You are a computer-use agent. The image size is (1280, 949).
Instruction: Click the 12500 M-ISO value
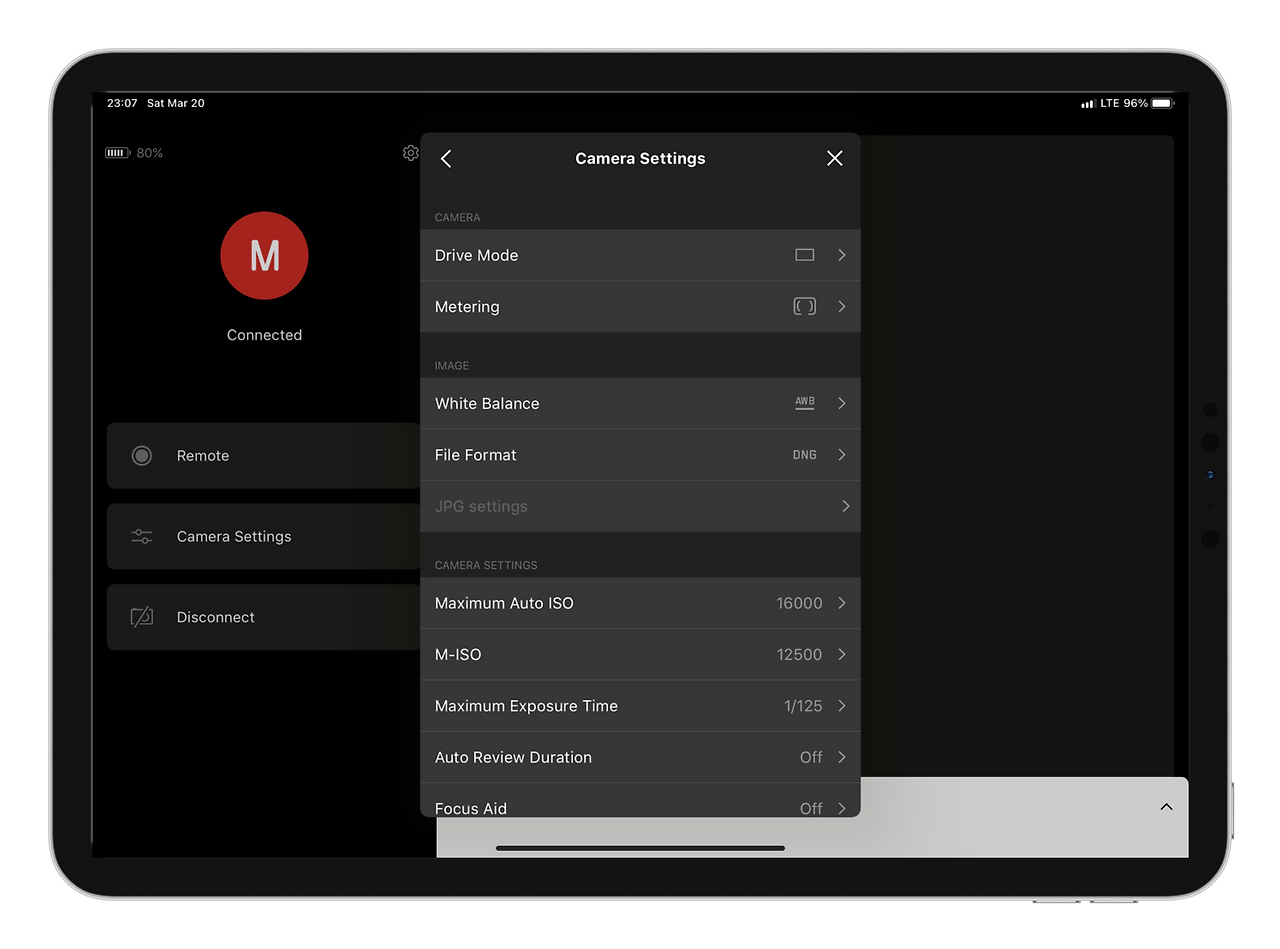point(800,655)
